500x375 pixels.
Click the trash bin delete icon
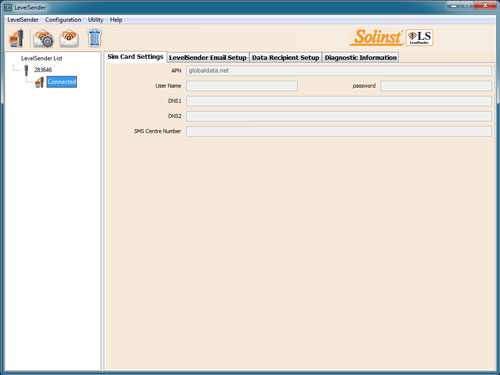coord(95,38)
